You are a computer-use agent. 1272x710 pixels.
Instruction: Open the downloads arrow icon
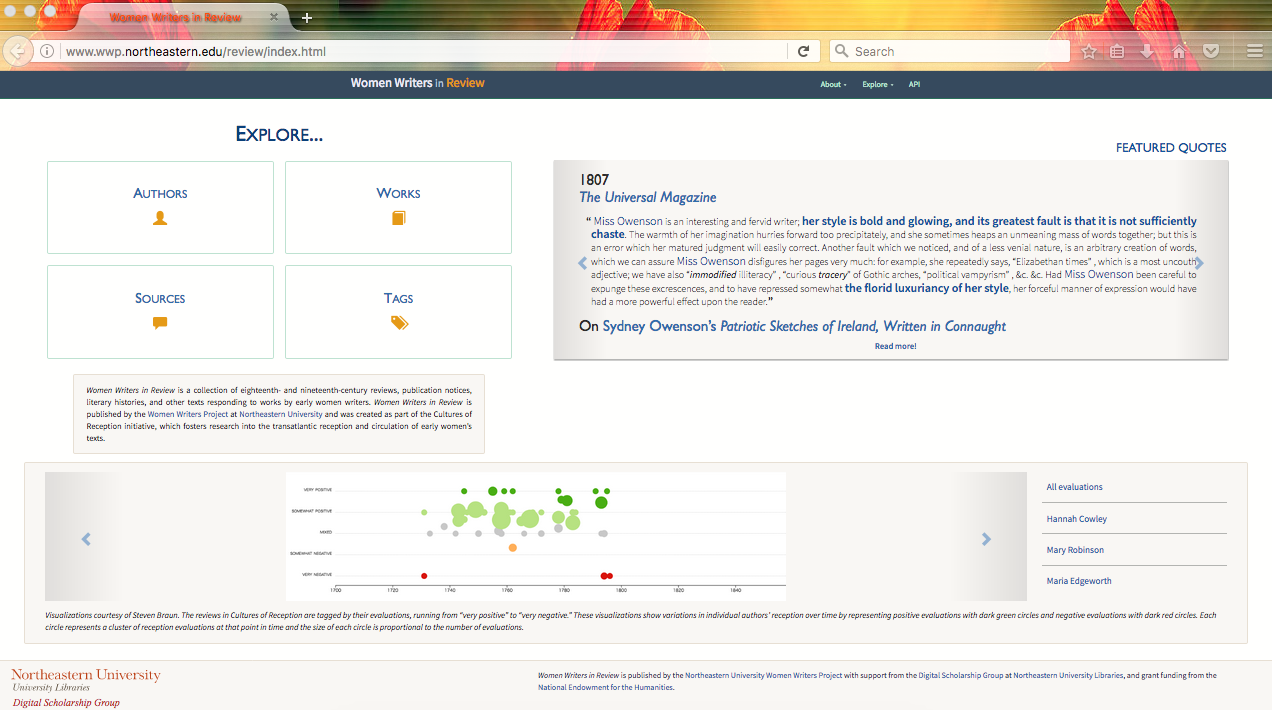1148,51
